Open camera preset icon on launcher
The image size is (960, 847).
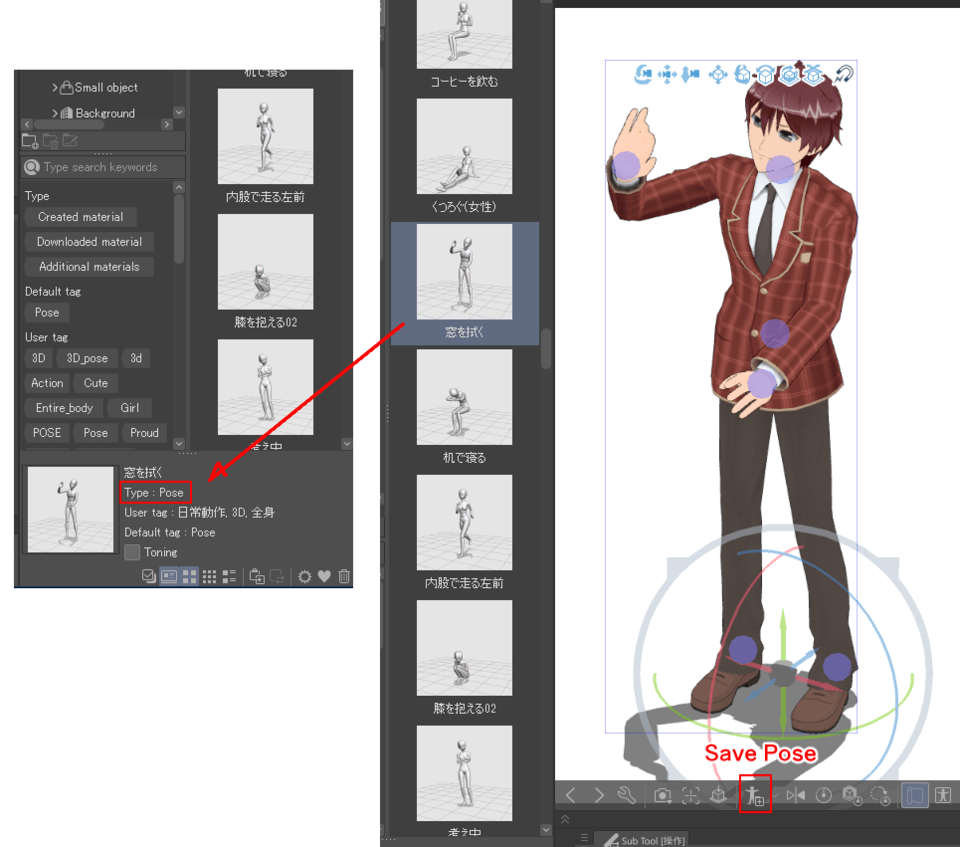662,795
